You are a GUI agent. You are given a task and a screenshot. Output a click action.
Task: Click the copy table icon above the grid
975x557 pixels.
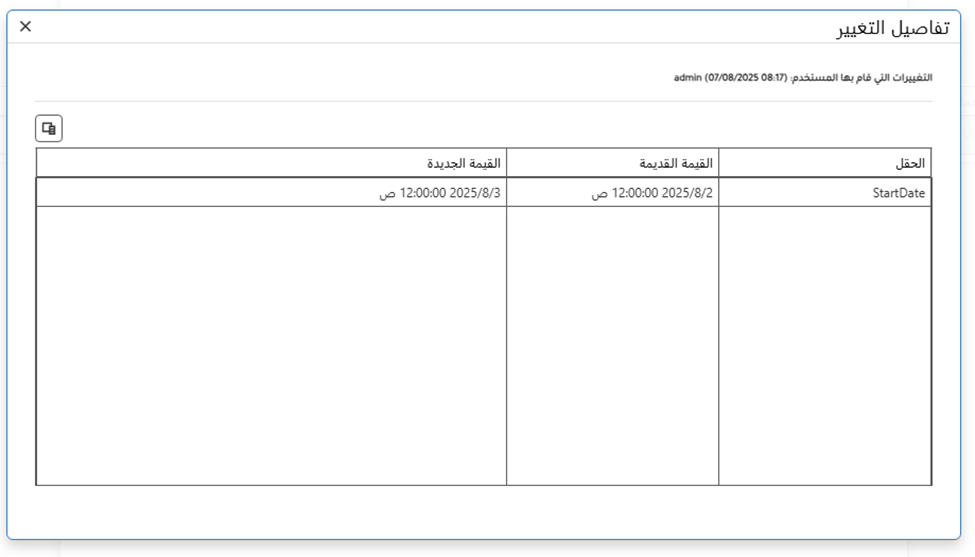coord(49,128)
